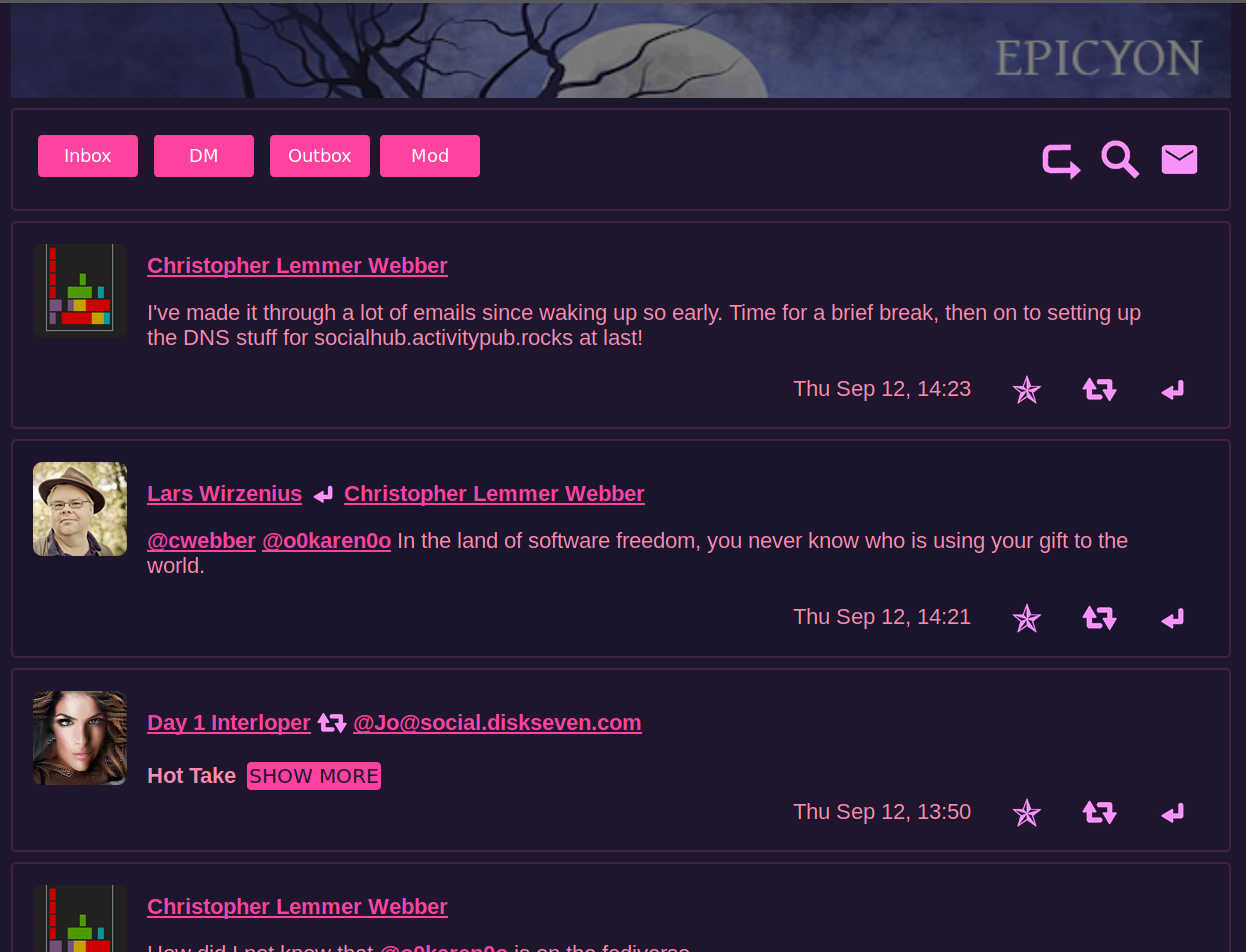Click the follow arrow icon beside search
The height and width of the screenshot is (952, 1246).
click(1061, 161)
